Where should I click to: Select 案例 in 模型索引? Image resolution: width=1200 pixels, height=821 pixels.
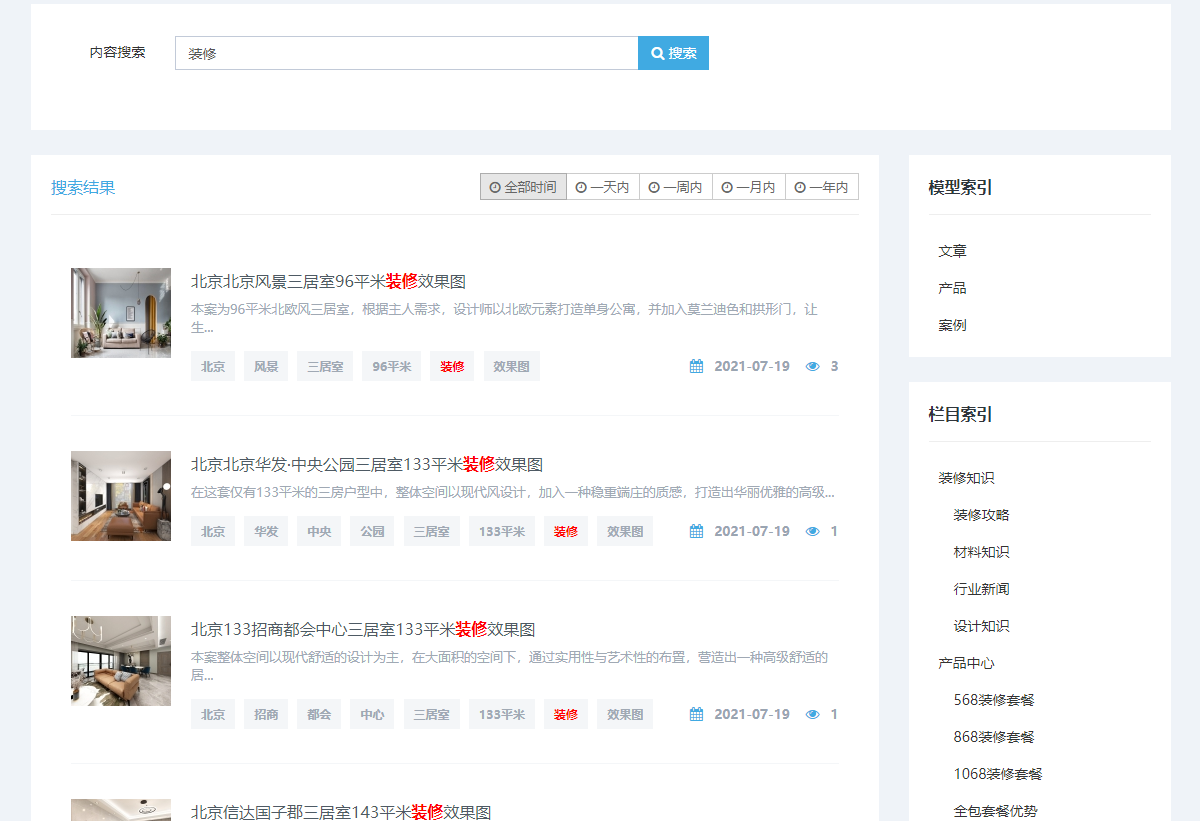tap(952, 325)
